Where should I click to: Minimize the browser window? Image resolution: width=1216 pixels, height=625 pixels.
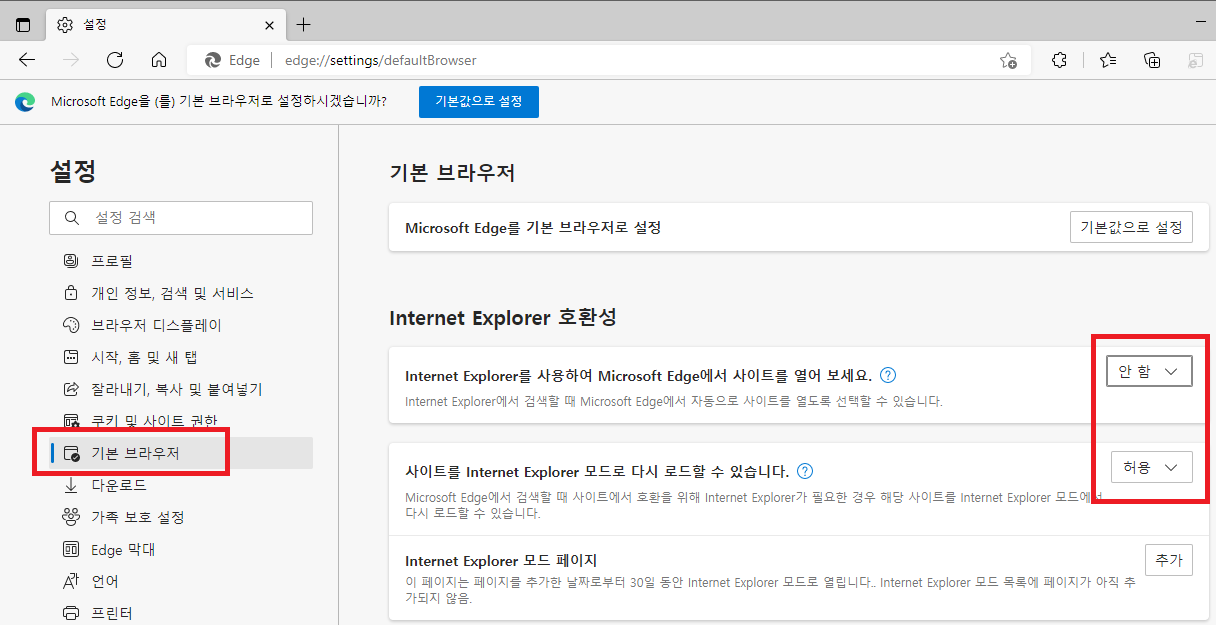click(1199, 21)
